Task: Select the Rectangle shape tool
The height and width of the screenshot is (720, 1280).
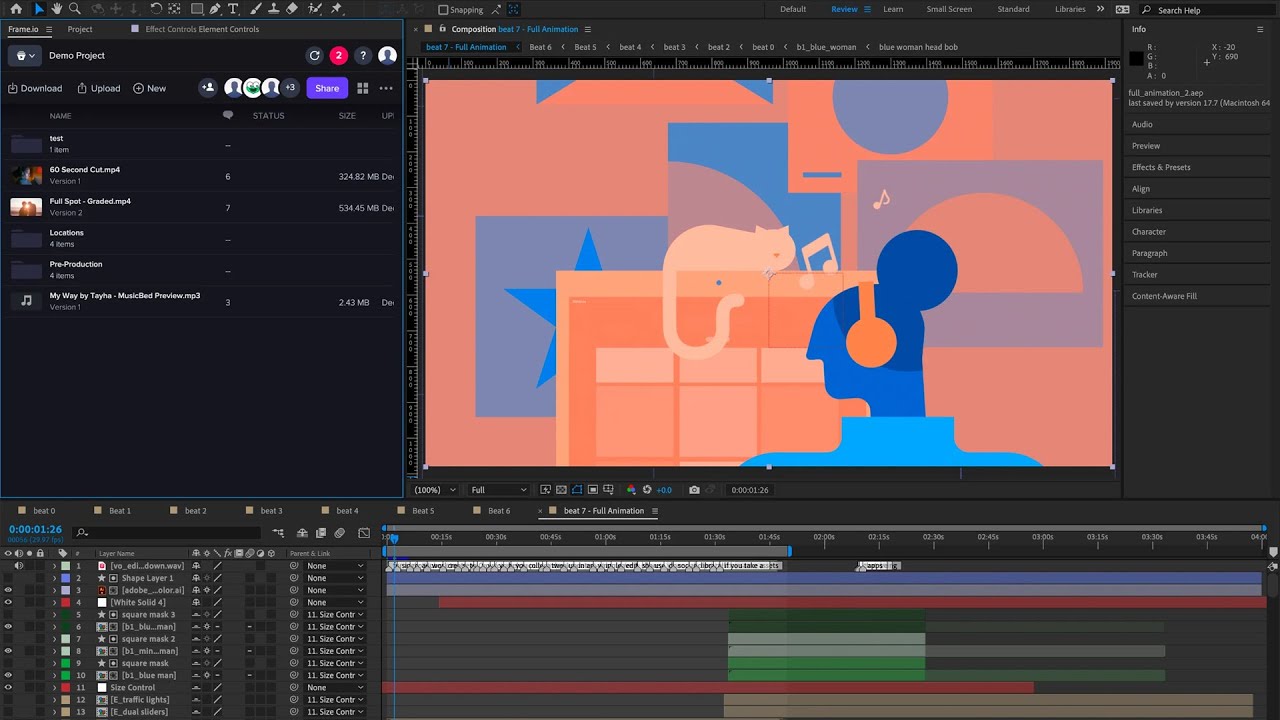Action: [197, 9]
